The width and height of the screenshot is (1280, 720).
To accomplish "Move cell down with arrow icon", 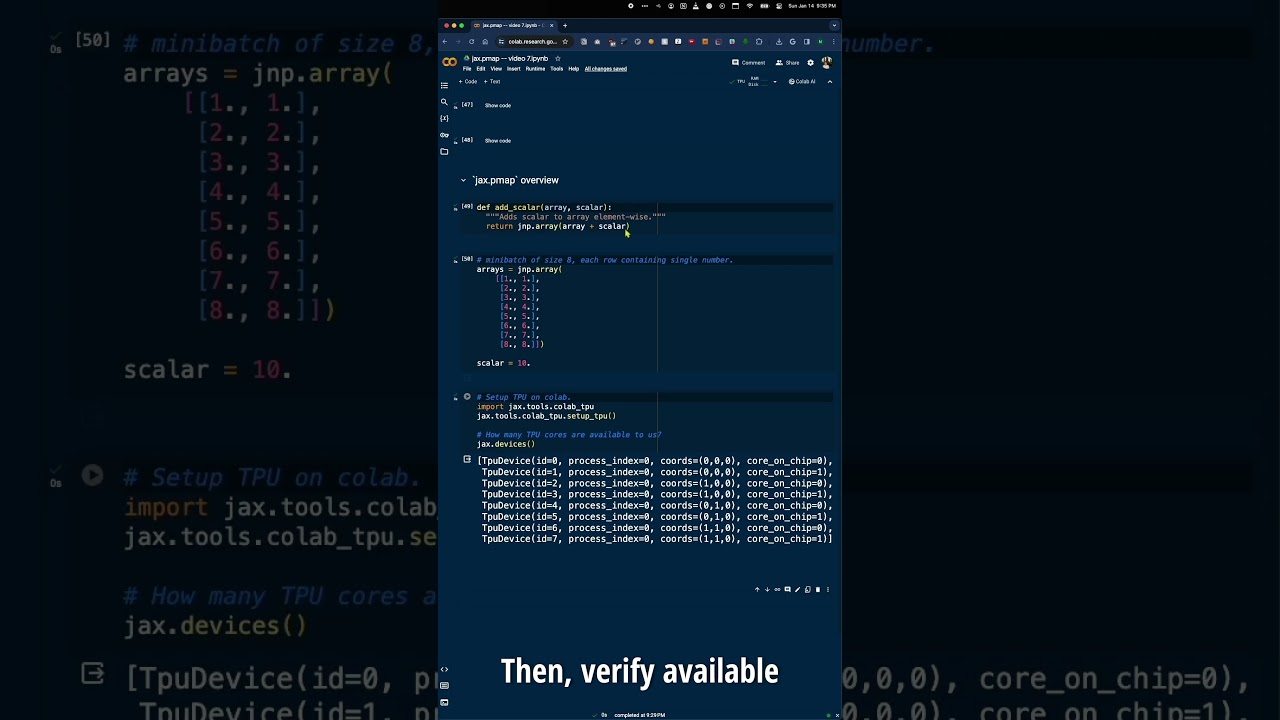I will (x=767, y=590).
